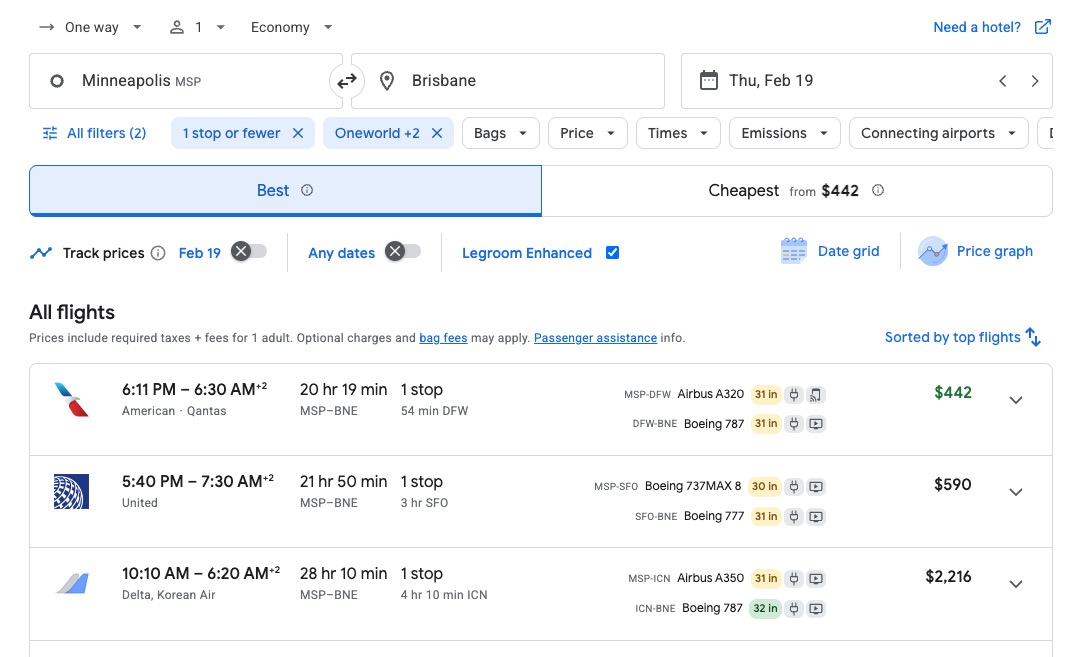The height and width of the screenshot is (657, 1084).
Task: Click the streaming media icon on MSP-DFW leg
Action: pyautogui.click(x=815, y=395)
